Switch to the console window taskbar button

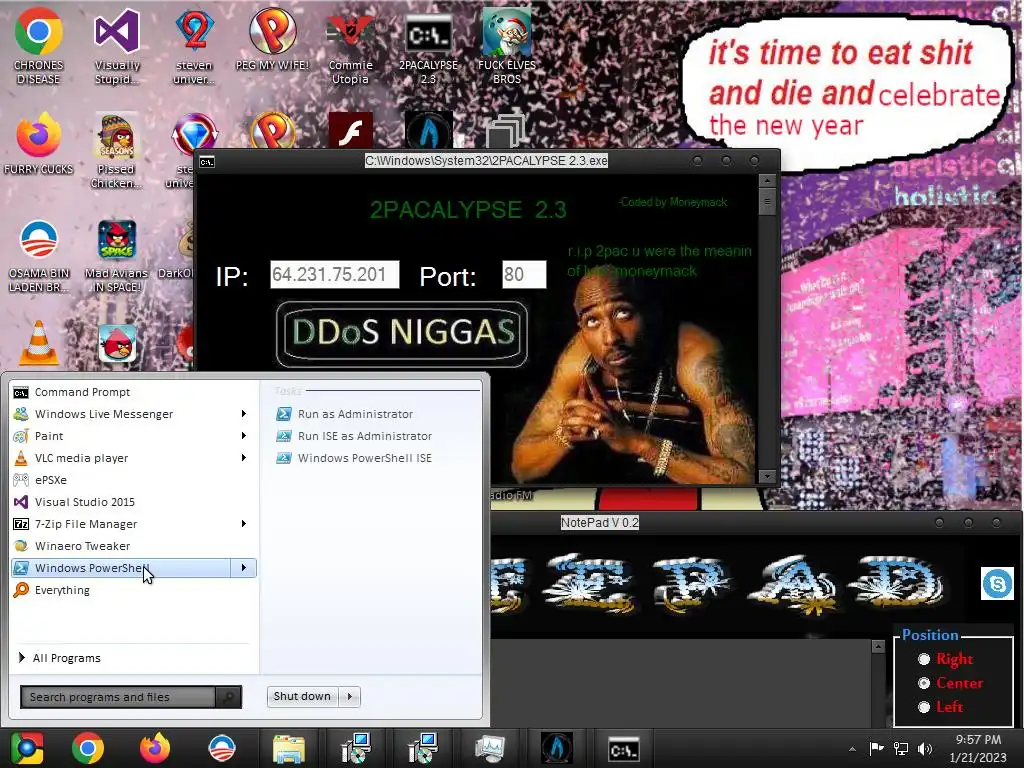624,749
